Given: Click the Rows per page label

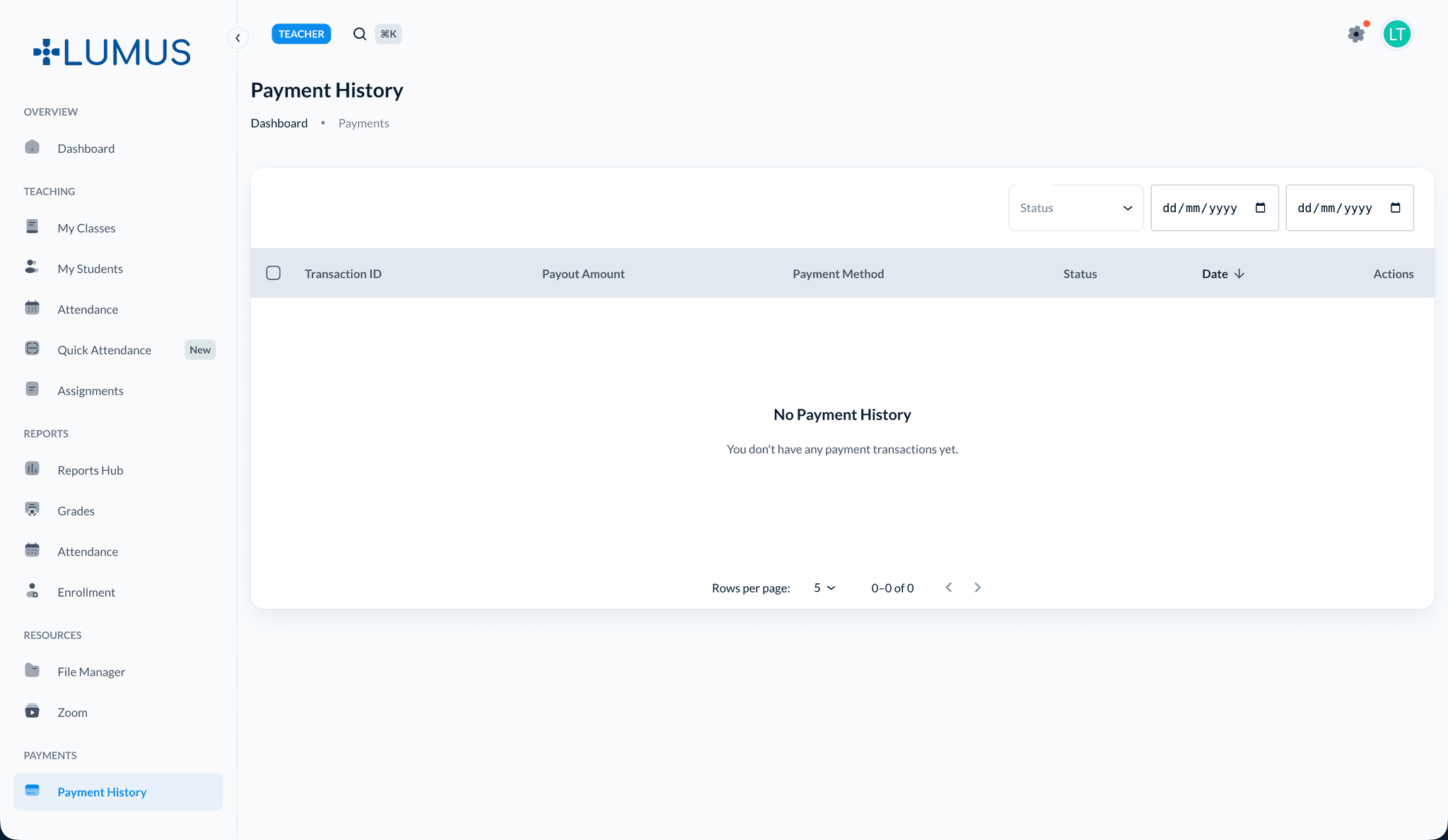Looking at the screenshot, I should point(751,588).
